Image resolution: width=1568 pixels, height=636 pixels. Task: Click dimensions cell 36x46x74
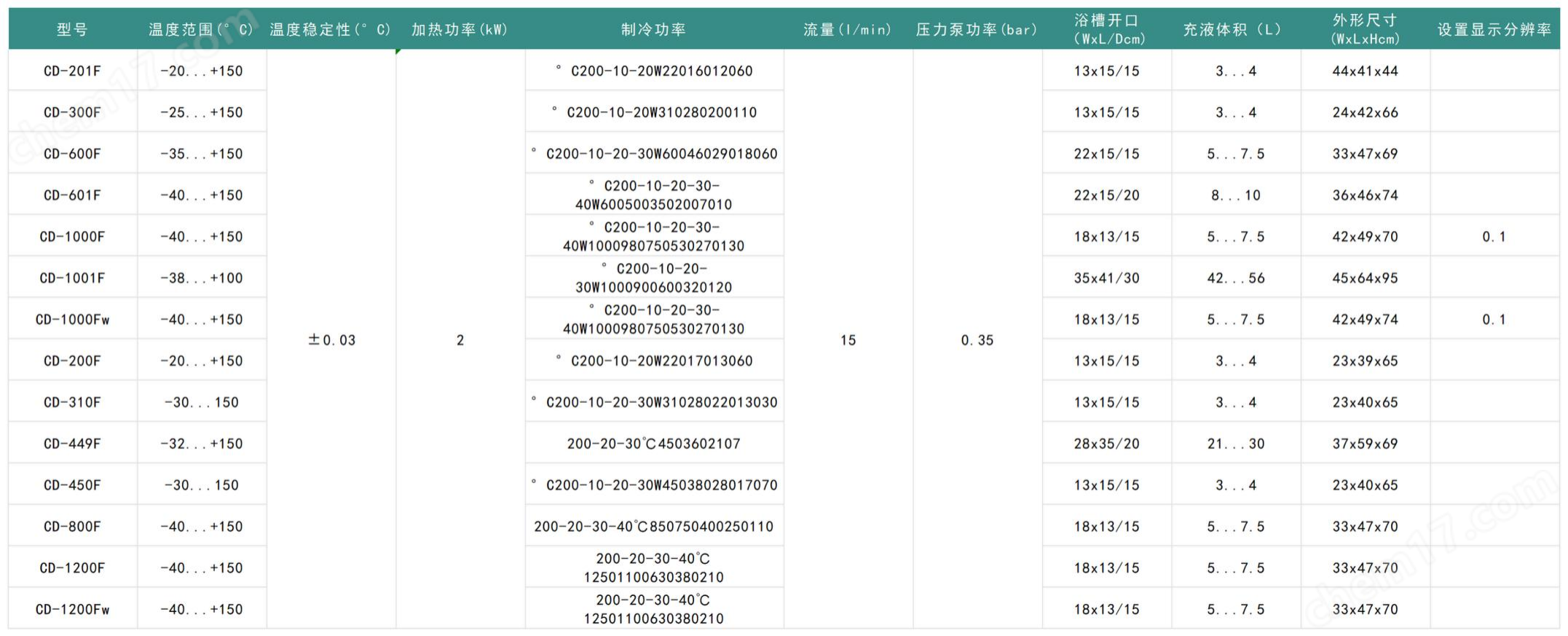pyautogui.click(x=1365, y=195)
